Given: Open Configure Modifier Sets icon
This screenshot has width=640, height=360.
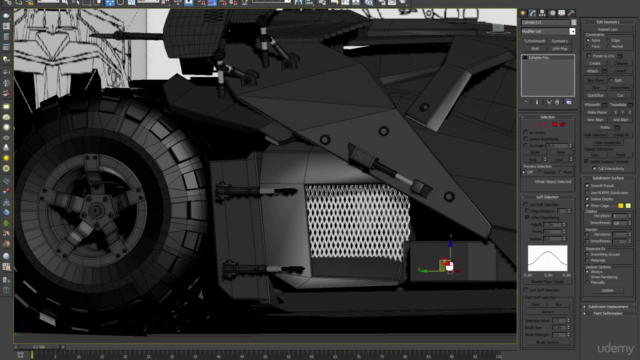Looking at the screenshot, I should pyautogui.click(x=569, y=102).
